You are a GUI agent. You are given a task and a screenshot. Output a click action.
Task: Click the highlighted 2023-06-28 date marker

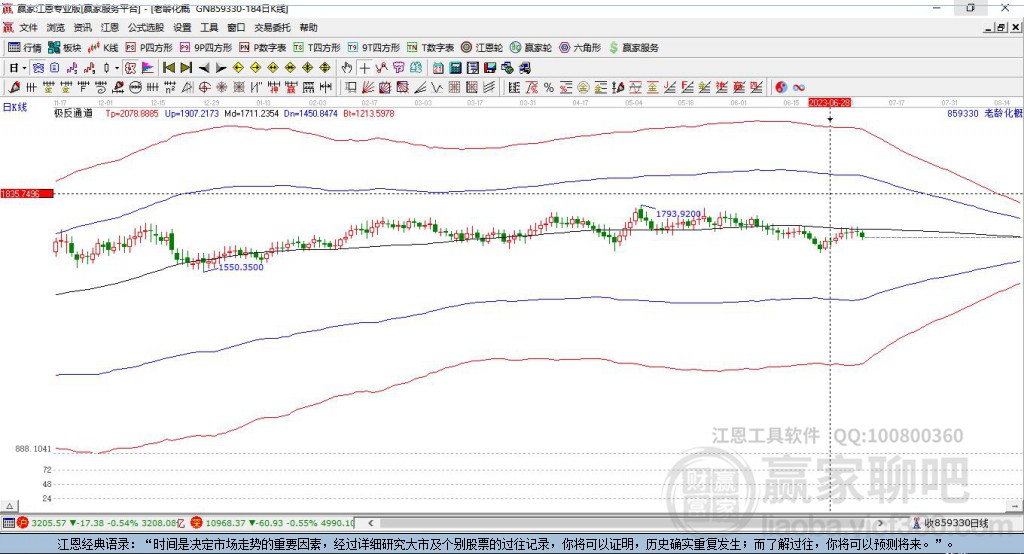click(830, 103)
